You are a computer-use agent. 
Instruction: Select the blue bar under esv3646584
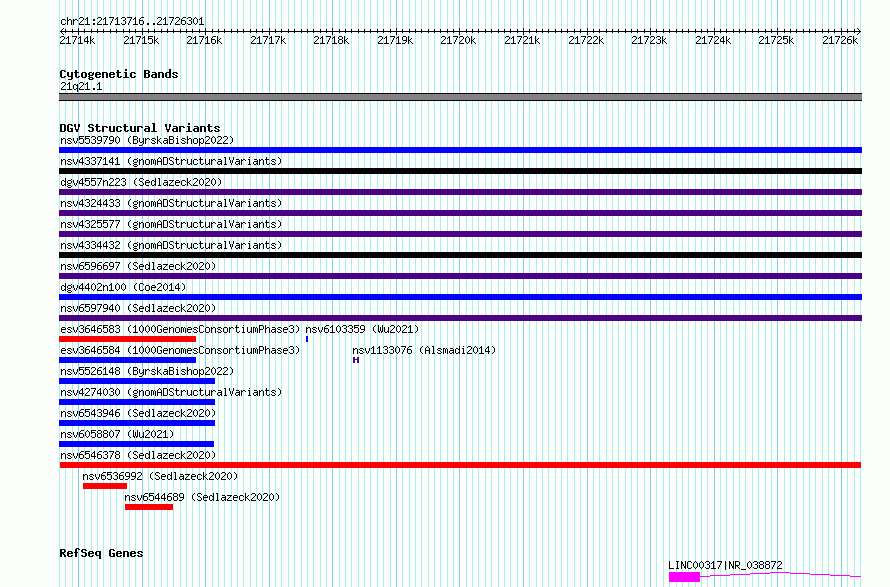[128, 360]
